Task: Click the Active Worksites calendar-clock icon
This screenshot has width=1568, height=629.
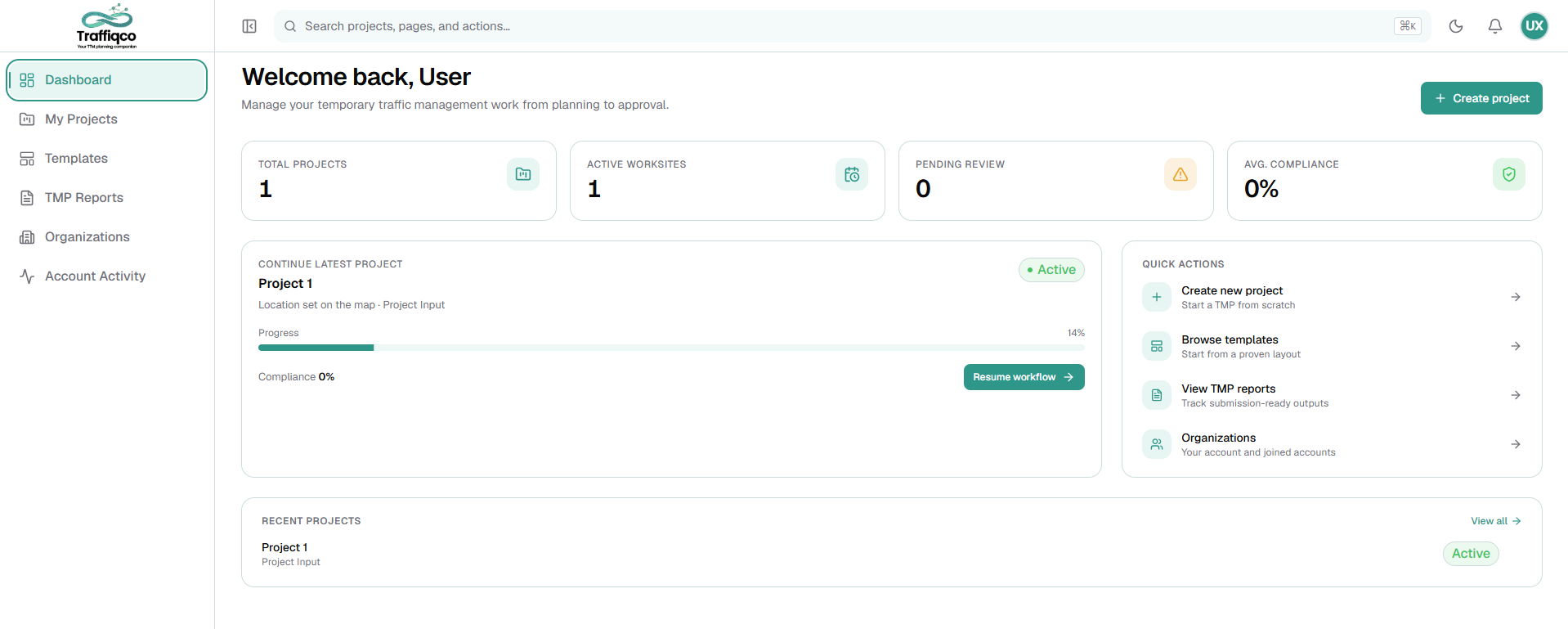Action: (852, 174)
